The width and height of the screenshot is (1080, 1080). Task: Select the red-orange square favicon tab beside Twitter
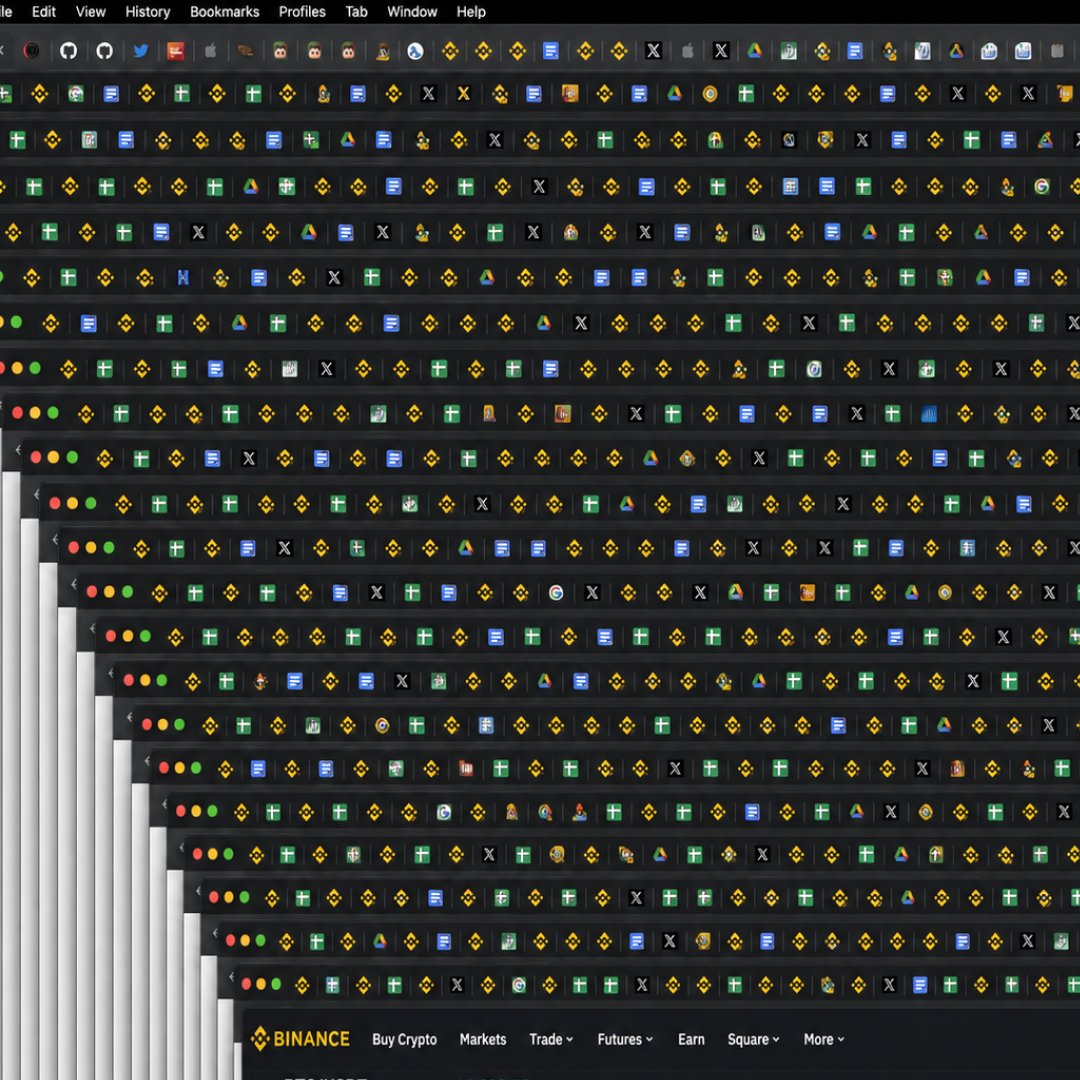click(x=176, y=50)
